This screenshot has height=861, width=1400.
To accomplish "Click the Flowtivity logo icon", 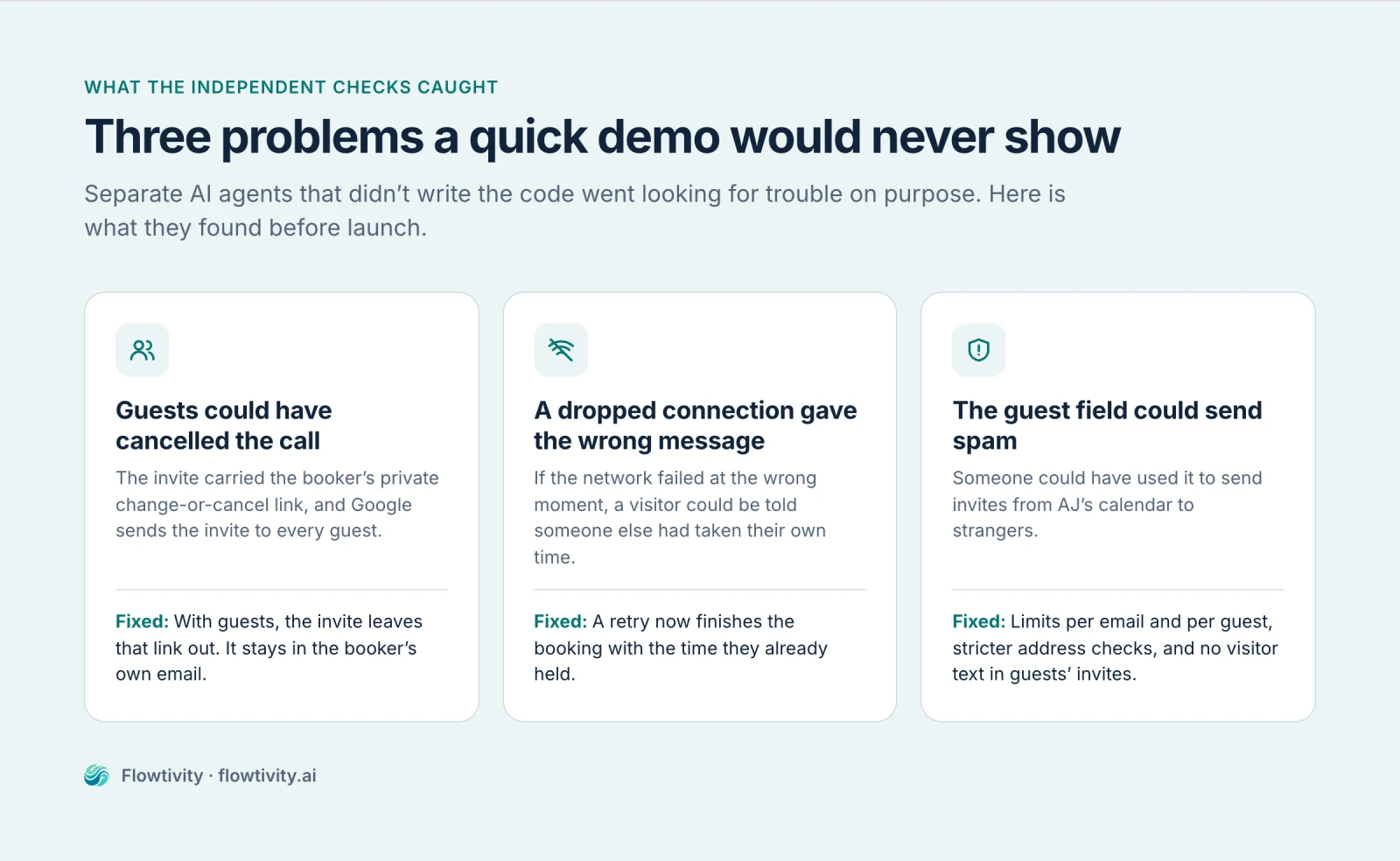I will pos(96,775).
